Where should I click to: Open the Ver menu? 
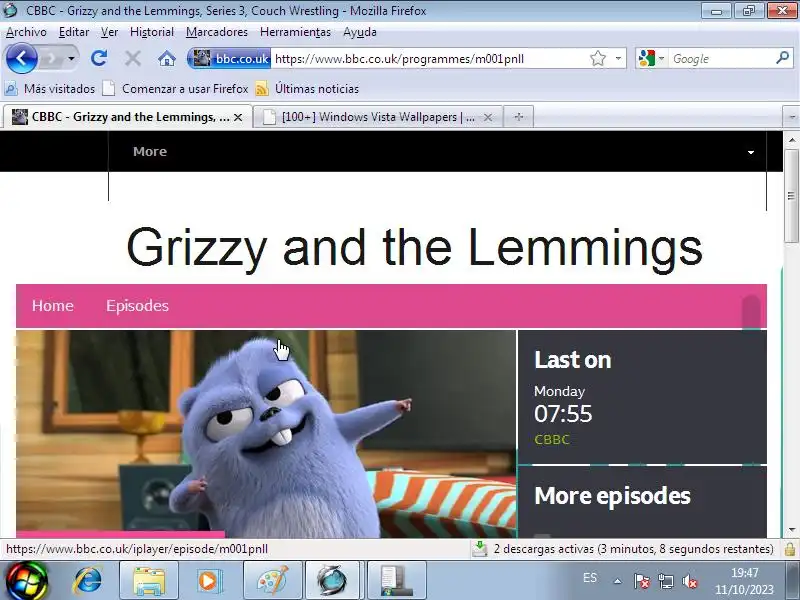click(109, 32)
